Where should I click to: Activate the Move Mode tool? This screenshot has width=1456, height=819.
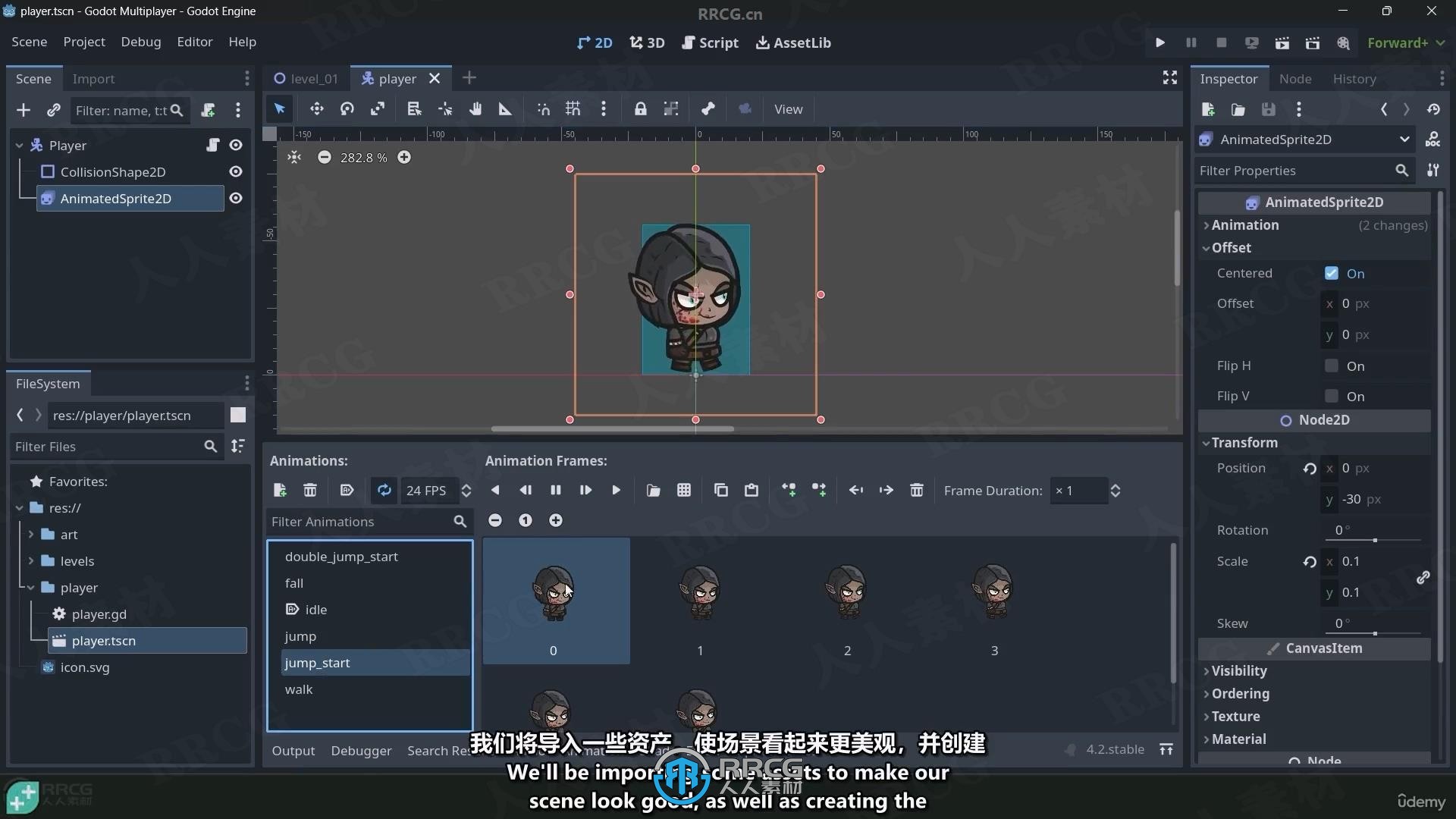coord(316,109)
